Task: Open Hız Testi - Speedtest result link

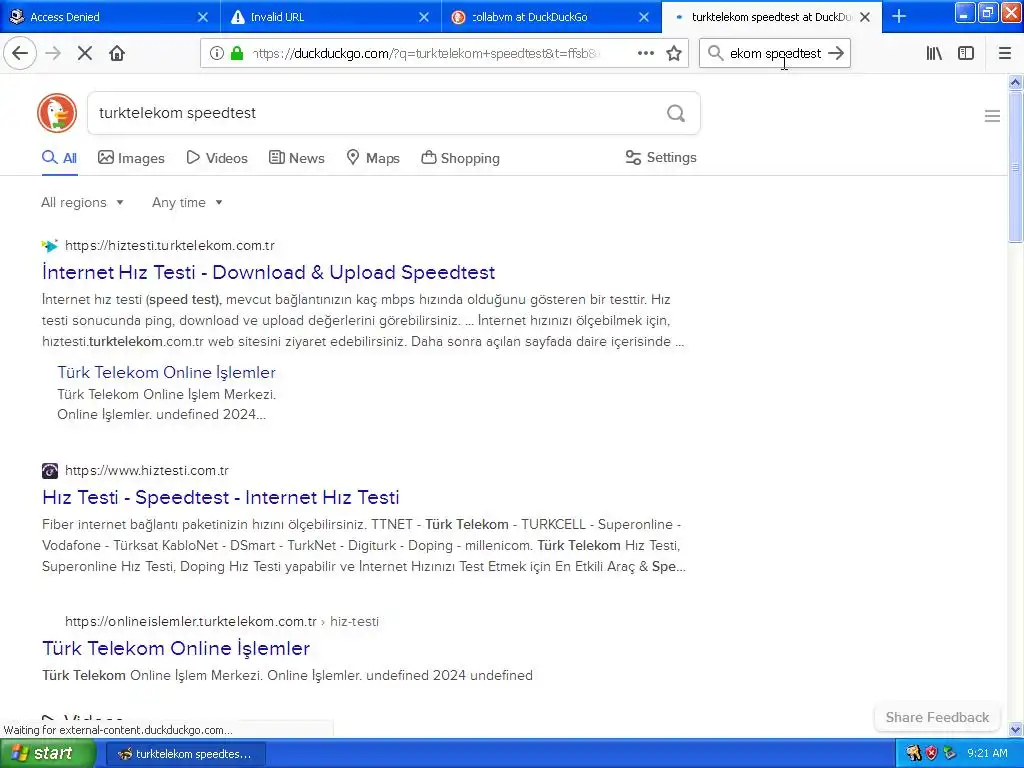Action: [x=221, y=497]
